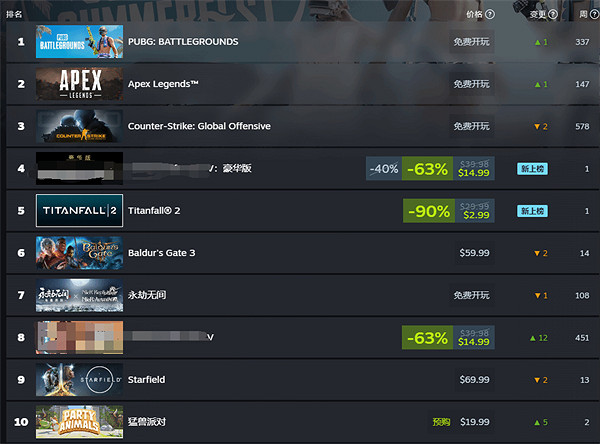Click the $69.99 price for Starfield
The width and height of the screenshot is (600, 444).
pos(474,380)
